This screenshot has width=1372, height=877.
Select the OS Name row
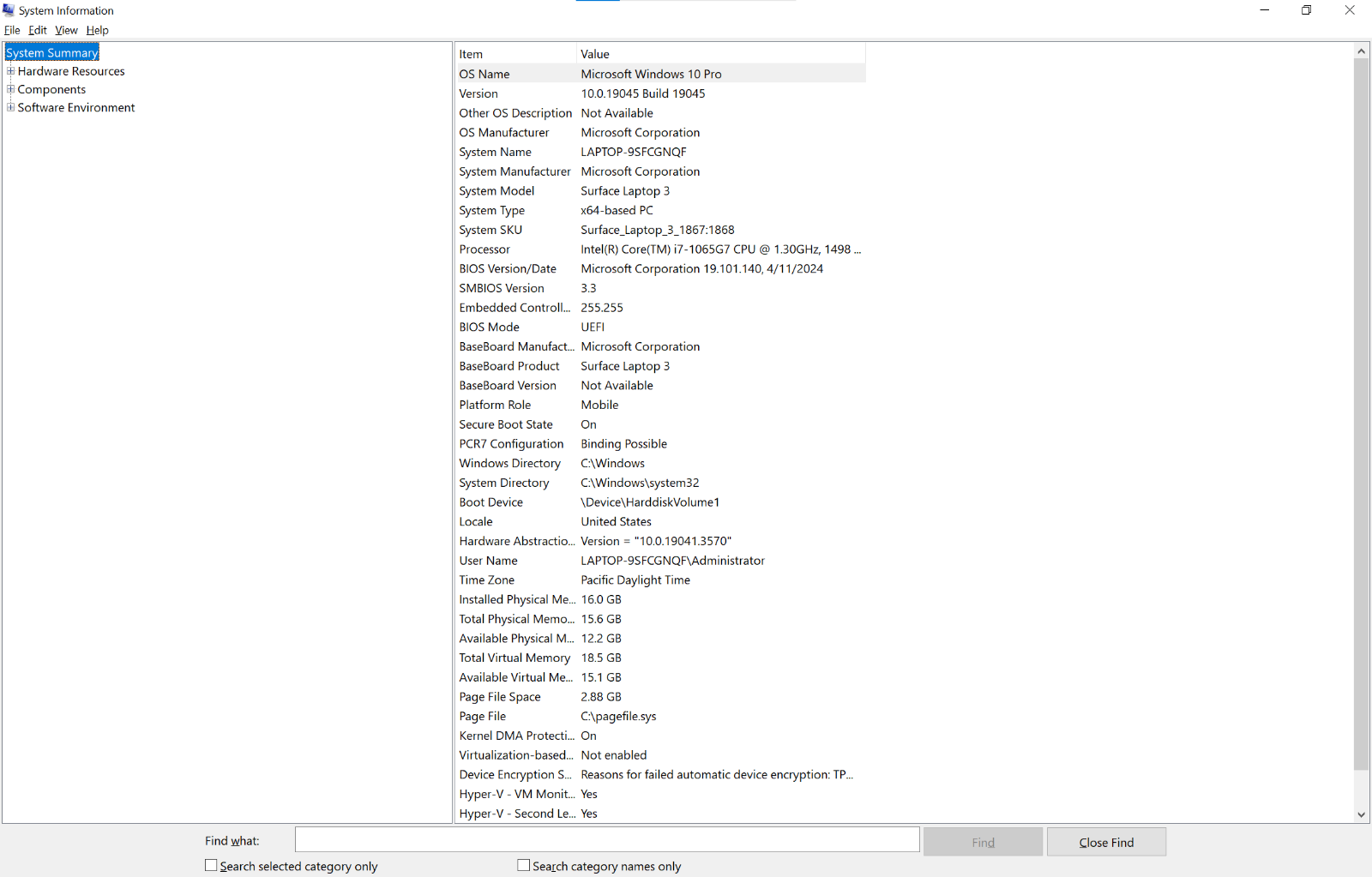(x=660, y=74)
